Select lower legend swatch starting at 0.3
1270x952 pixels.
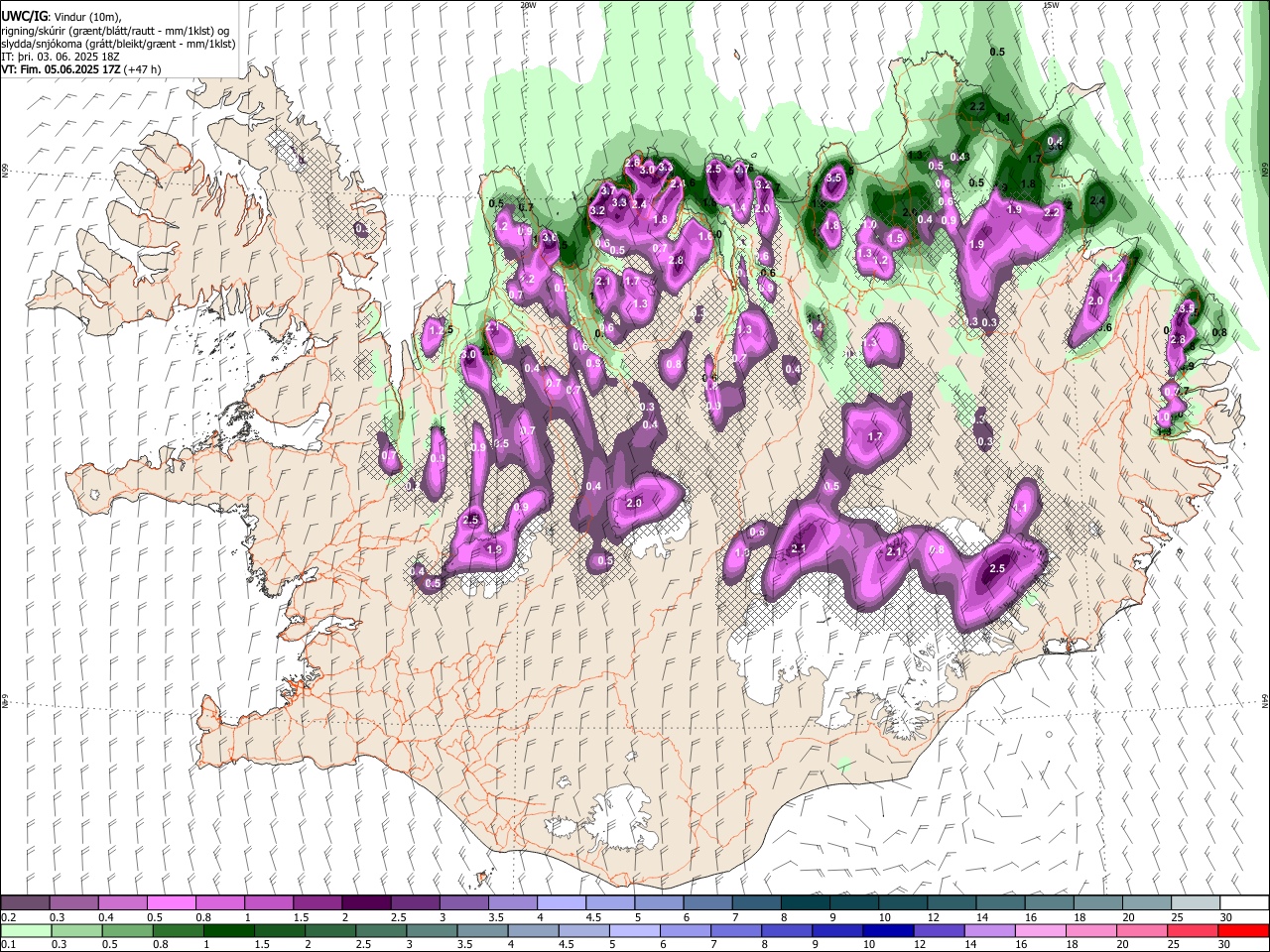point(75,930)
